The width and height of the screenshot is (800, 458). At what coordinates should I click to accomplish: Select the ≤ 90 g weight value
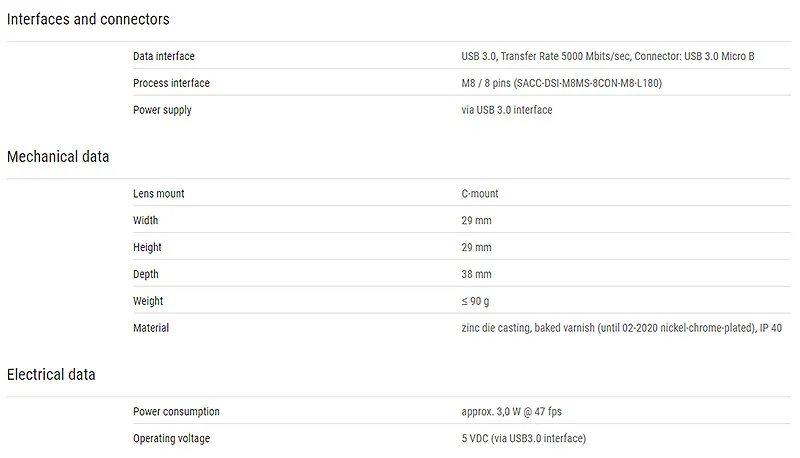pyautogui.click(x=476, y=301)
